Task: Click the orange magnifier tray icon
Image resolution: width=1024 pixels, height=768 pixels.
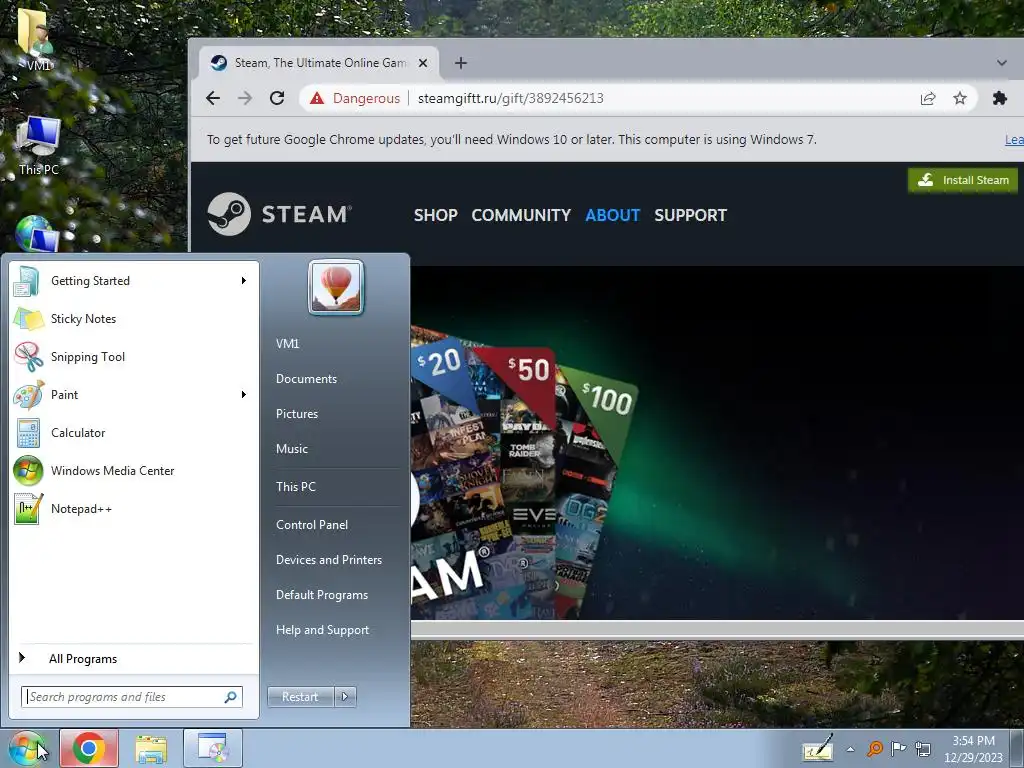Action: pyautogui.click(x=875, y=748)
